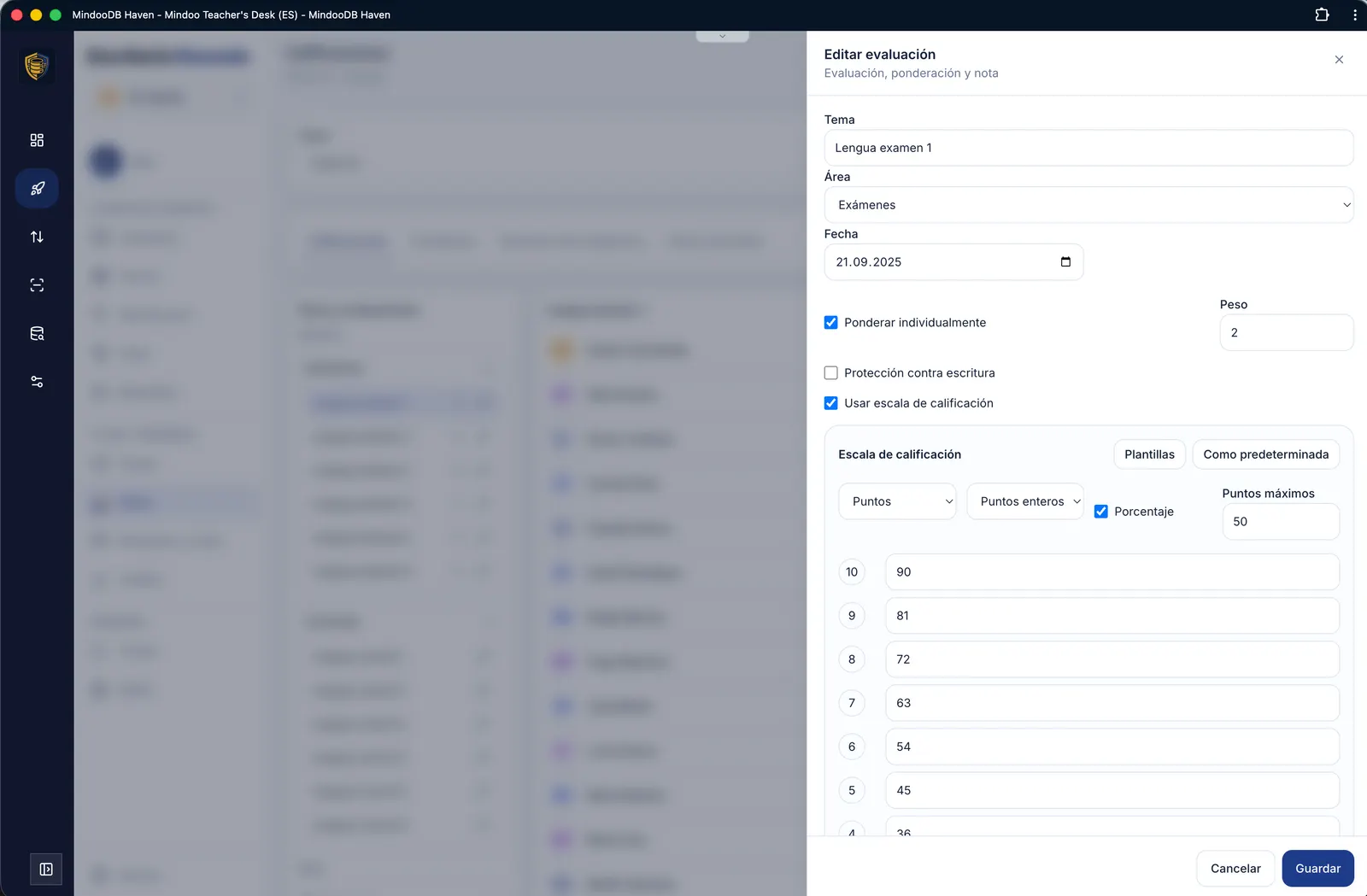Image resolution: width=1367 pixels, height=896 pixels.
Task: Click the grade 6 circle label
Action: [x=852, y=747]
